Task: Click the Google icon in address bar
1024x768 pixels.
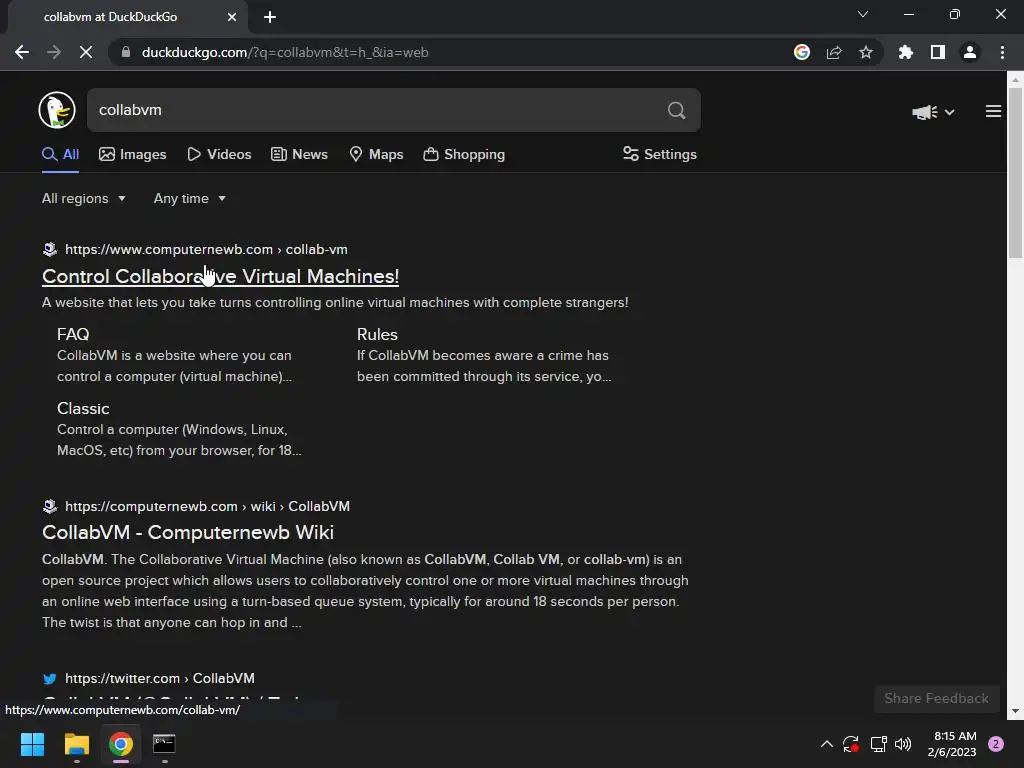Action: [x=802, y=52]
